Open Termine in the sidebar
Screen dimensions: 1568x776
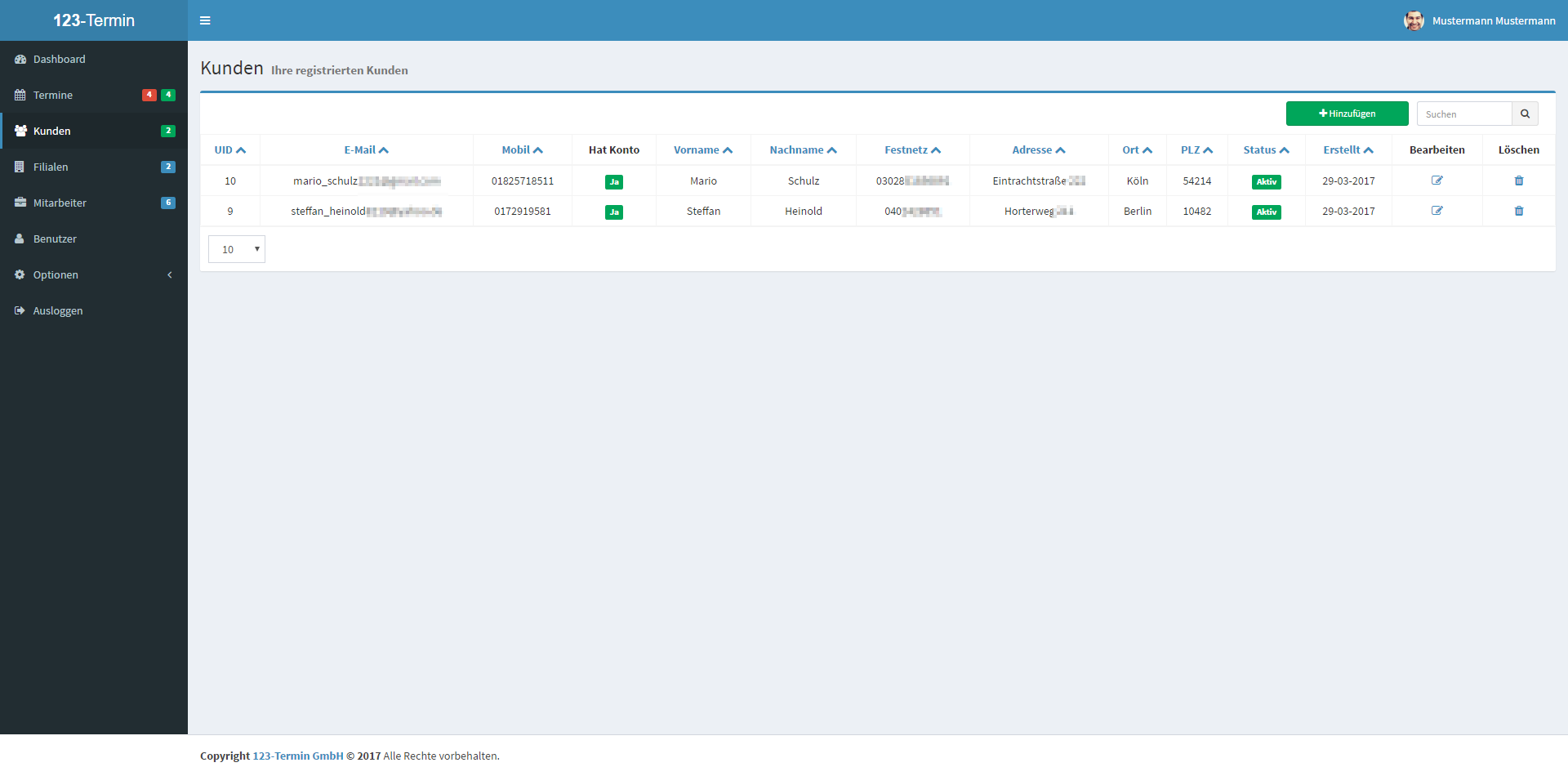click(x=53, y=96)
